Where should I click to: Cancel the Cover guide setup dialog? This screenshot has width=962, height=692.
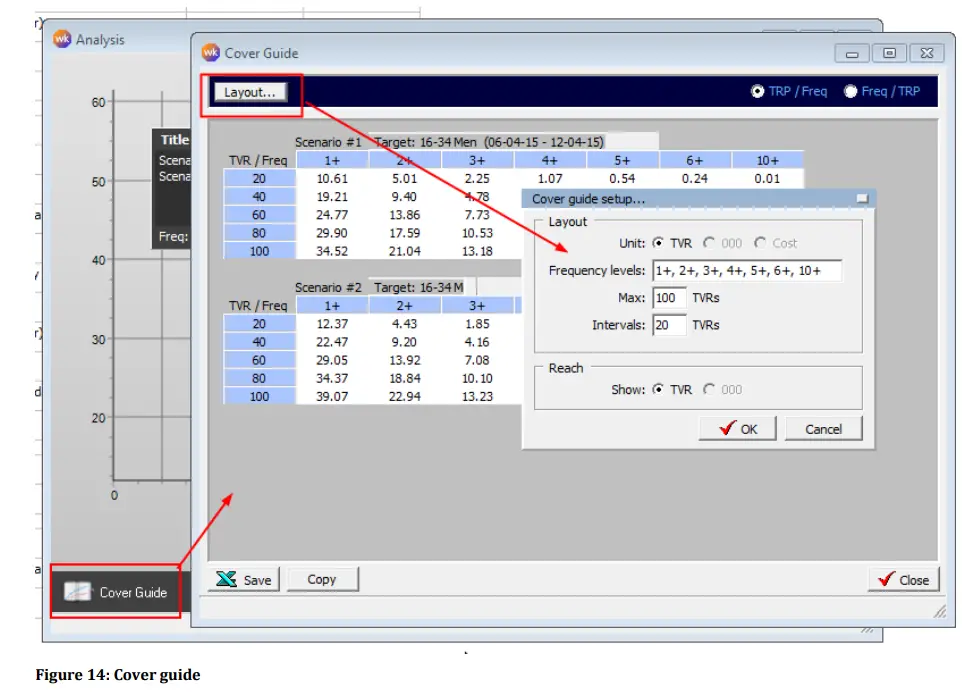[823, 429]
